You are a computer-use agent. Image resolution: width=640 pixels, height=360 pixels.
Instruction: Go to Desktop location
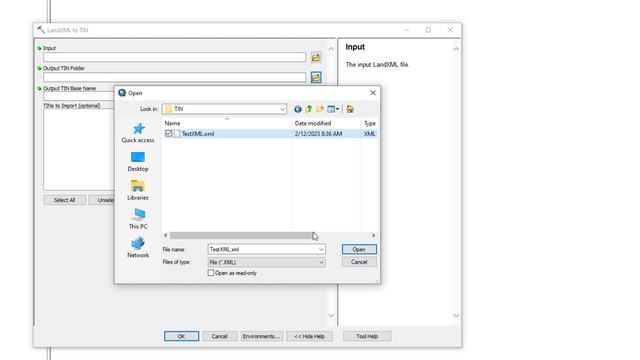click(x=138, y=162)
